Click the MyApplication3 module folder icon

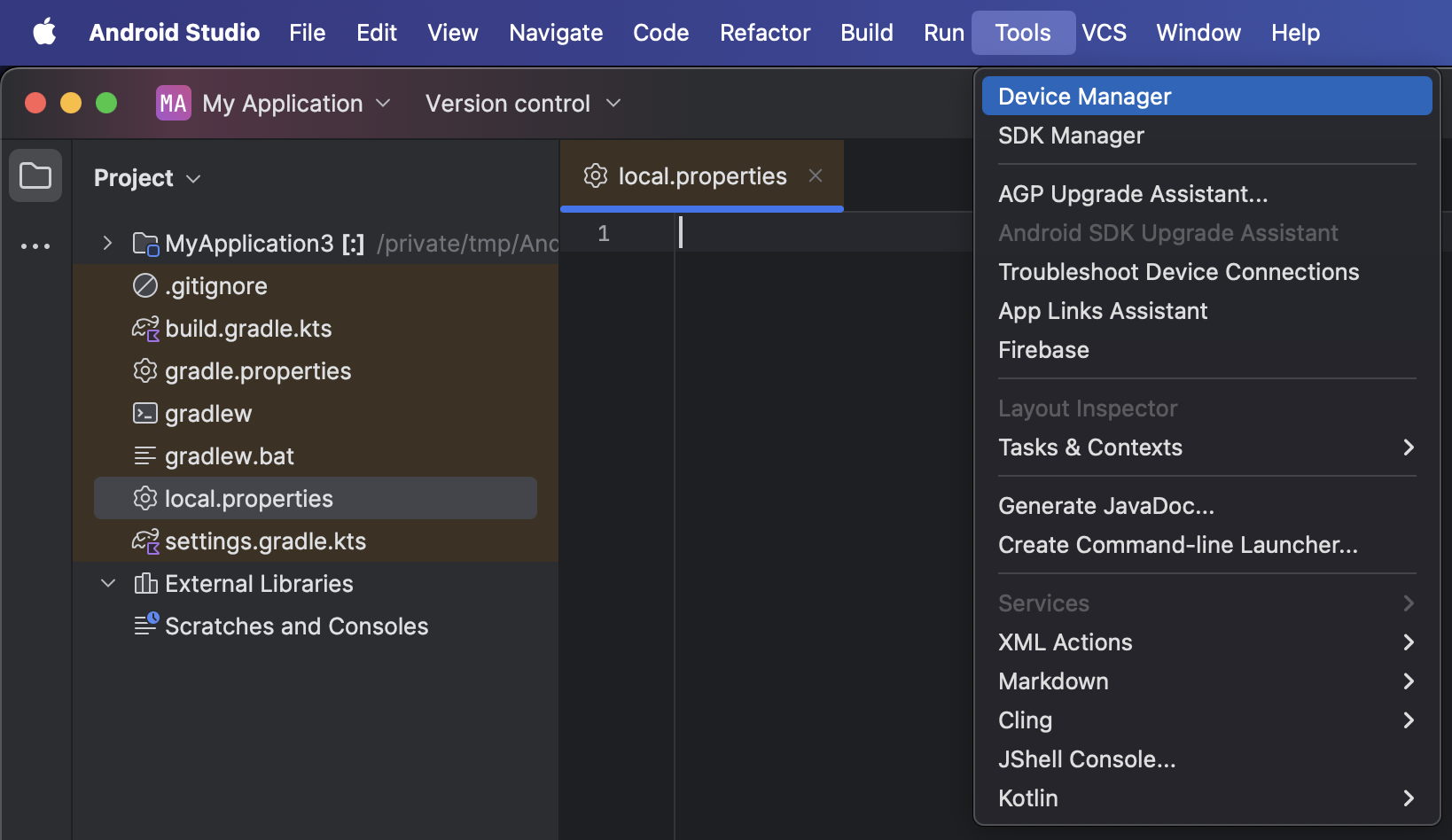click(145, 244)
